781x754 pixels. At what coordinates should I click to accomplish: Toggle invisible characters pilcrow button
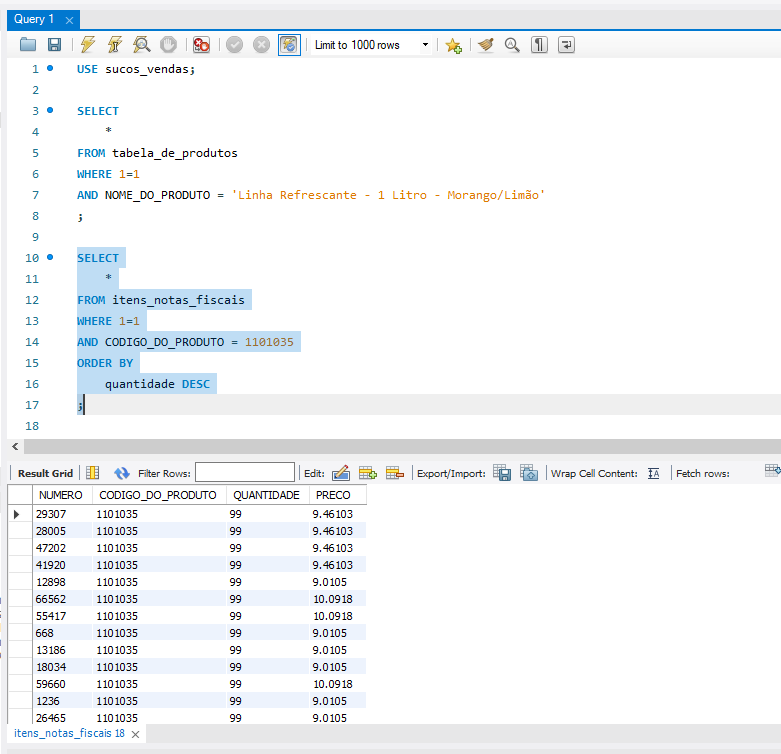[x=539, y=45]
